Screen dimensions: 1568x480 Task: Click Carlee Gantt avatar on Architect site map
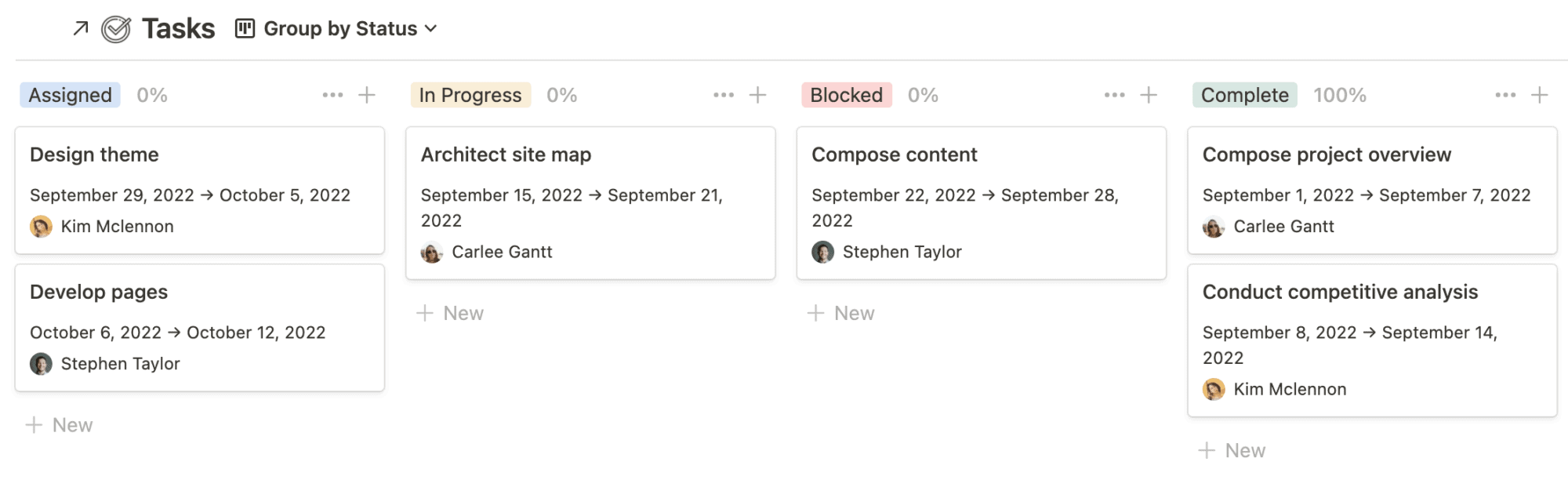[x=432, y=252]
